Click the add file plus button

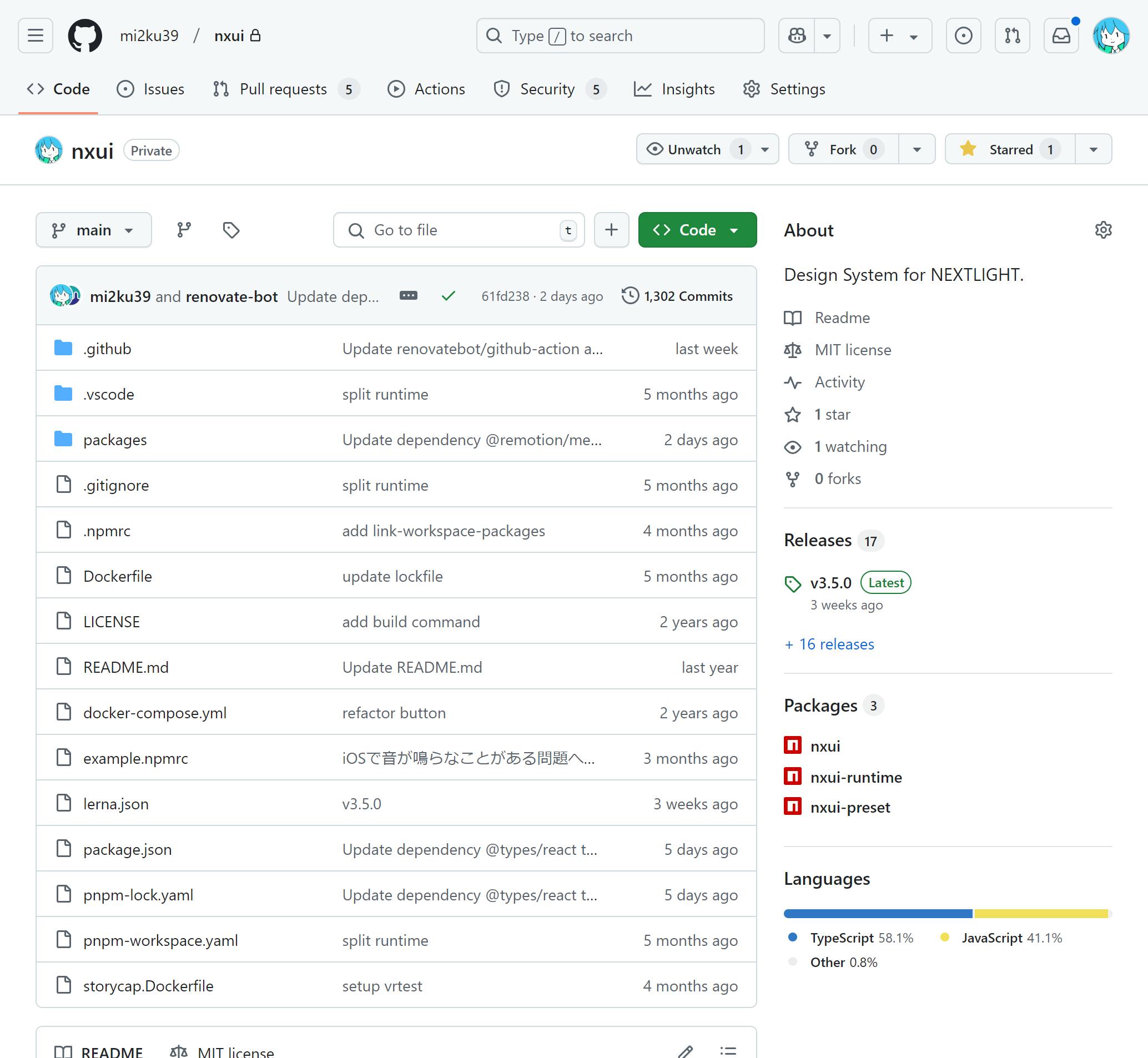tap(612, 230)
